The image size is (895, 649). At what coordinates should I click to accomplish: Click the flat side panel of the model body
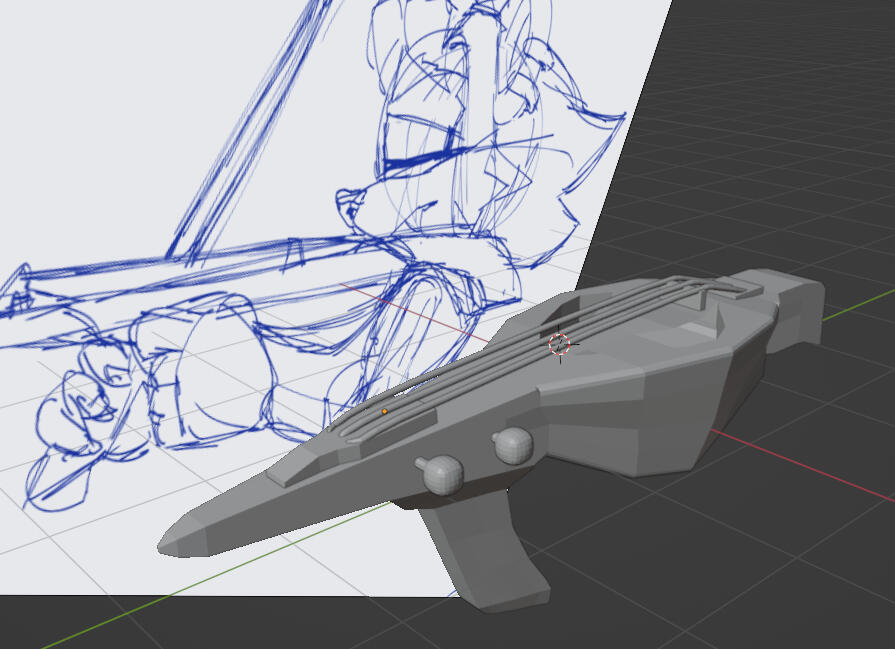(x=640, y=420)
